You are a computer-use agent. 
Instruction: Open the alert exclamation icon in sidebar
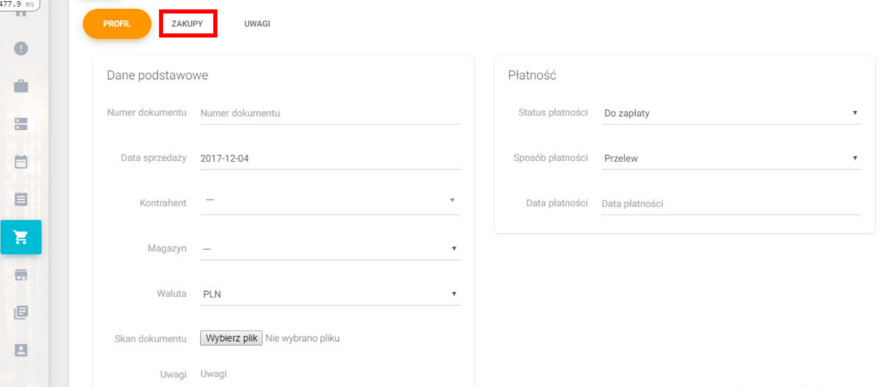(x=21, y=49)
